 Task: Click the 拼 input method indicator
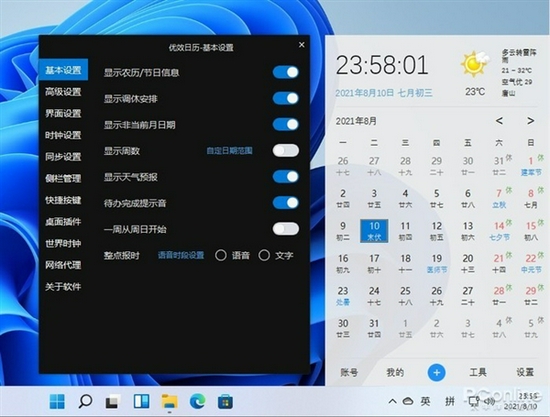point(450,401)
